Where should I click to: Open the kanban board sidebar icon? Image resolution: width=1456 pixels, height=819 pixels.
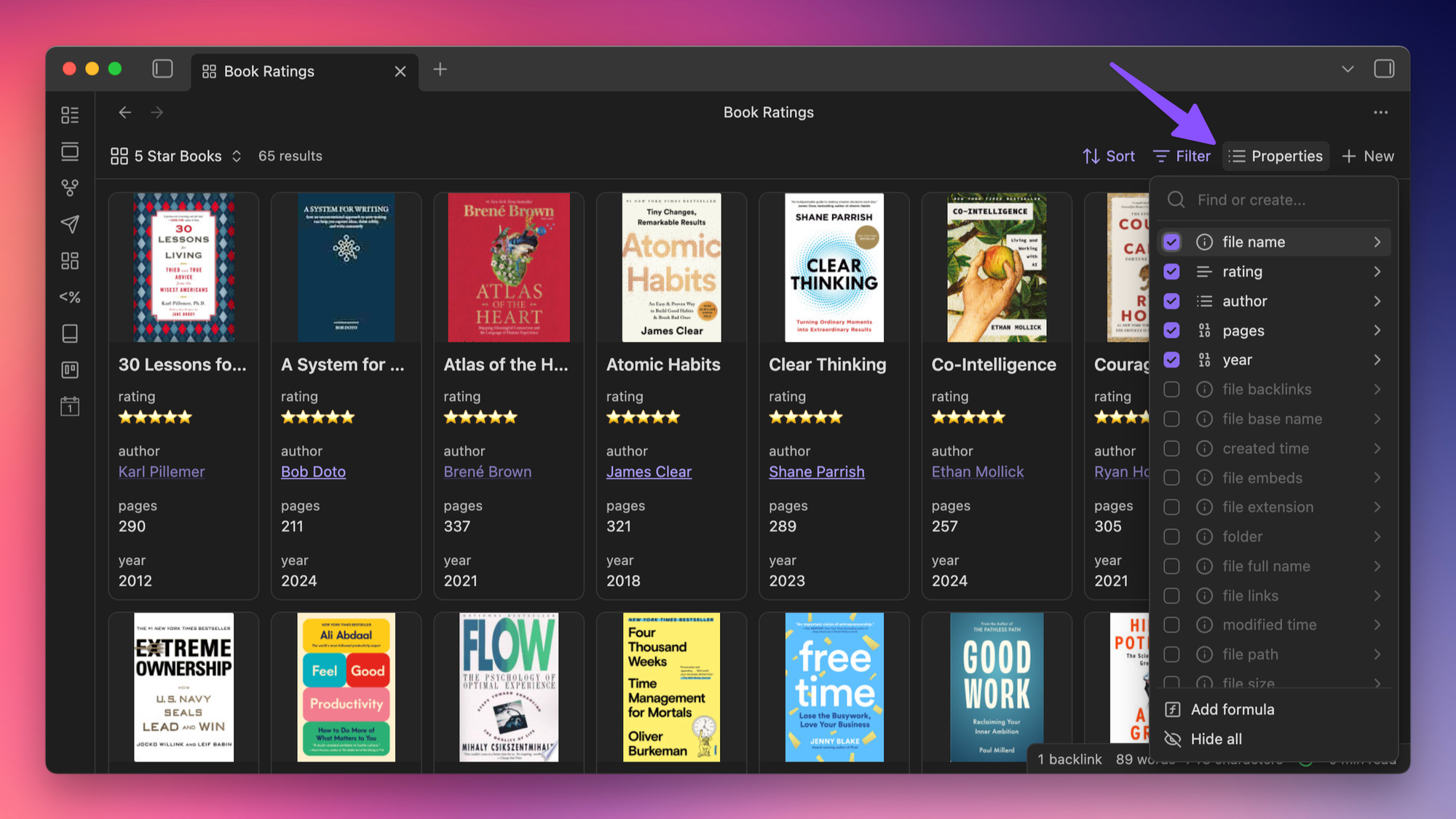(70, 370)
